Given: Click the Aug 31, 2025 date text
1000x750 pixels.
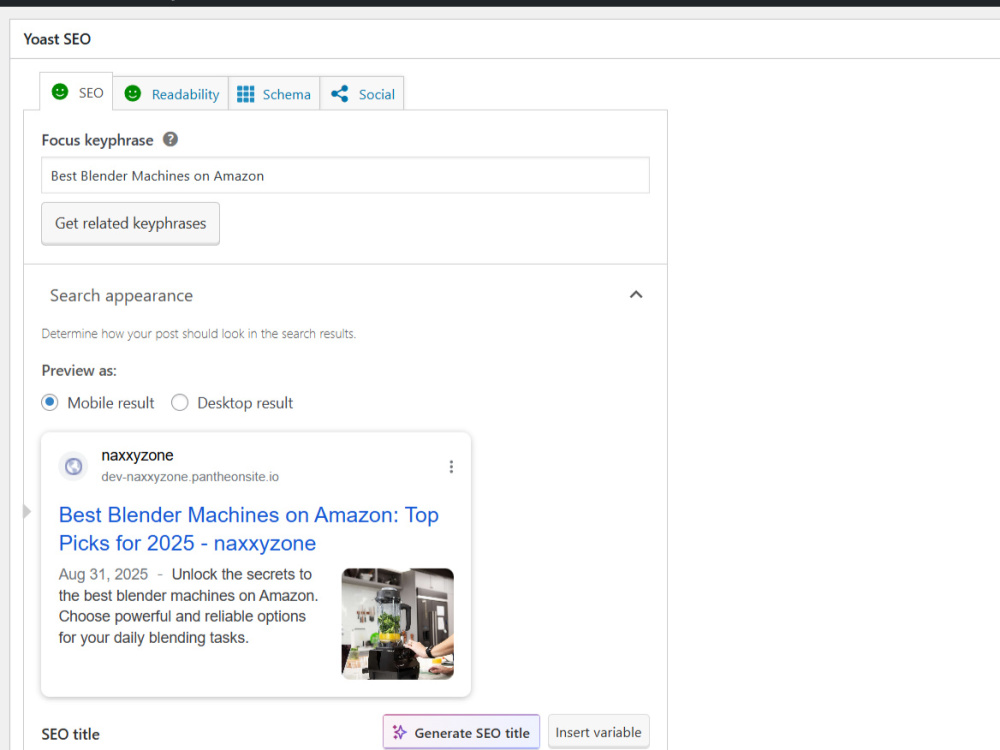Looking at the screenshot, I should 103,575.
